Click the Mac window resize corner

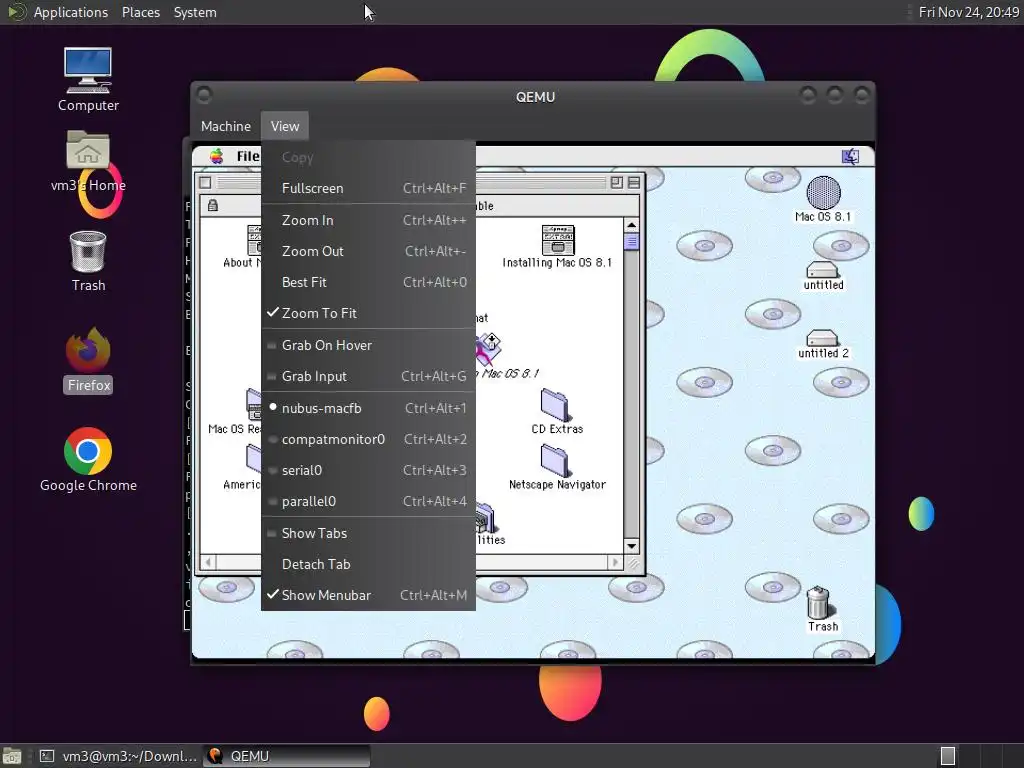pyautogui.click(x=633, y=563)
